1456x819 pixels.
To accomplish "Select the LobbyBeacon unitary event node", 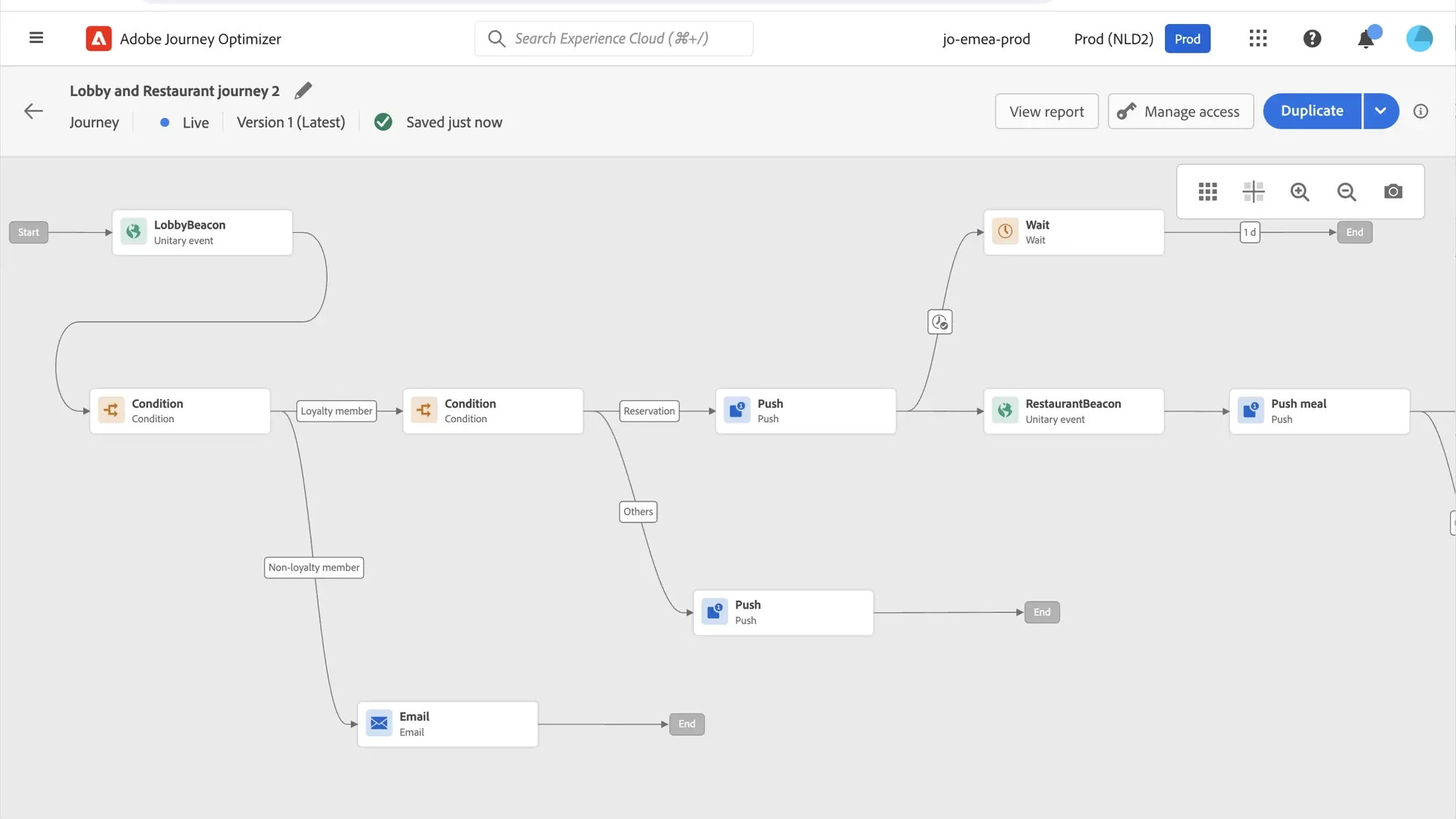I will pyautogui.click(x=202, y=232).
